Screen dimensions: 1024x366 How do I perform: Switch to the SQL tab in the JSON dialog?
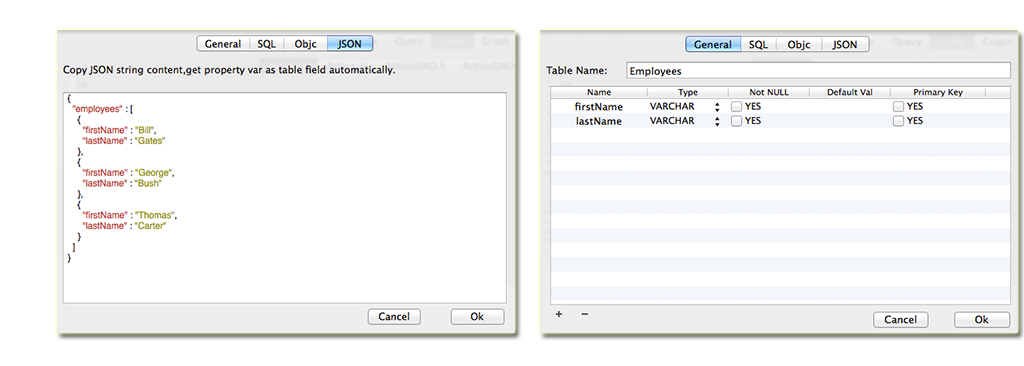pyautogui.click(x=266, y=44)
